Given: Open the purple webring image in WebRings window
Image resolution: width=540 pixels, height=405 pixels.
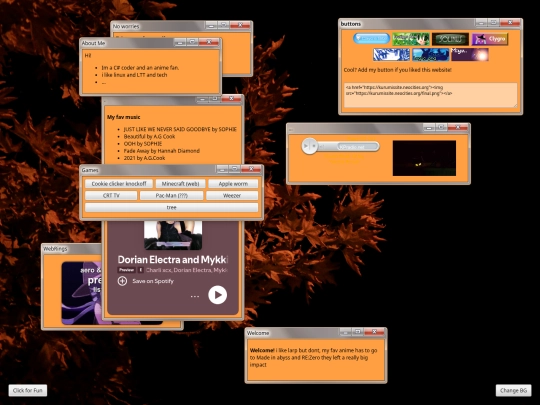Looking at the screenshot, I should 82,293.
